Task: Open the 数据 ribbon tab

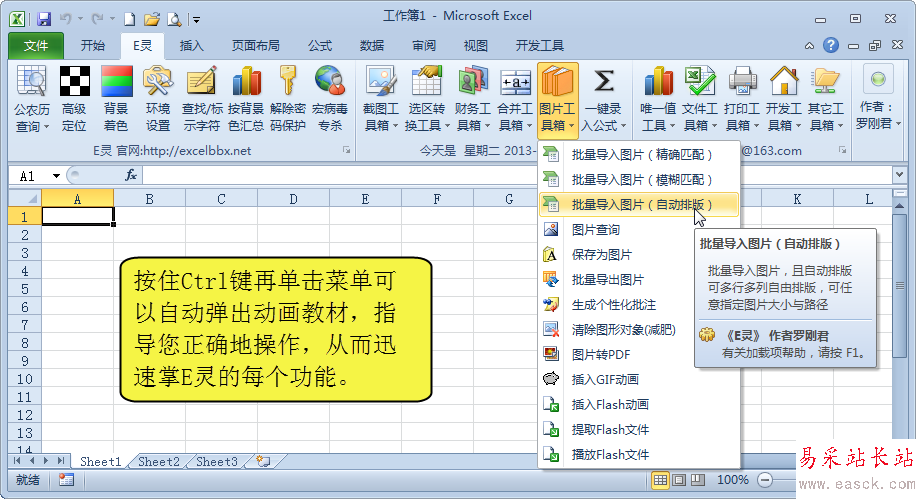Action: 372,46
